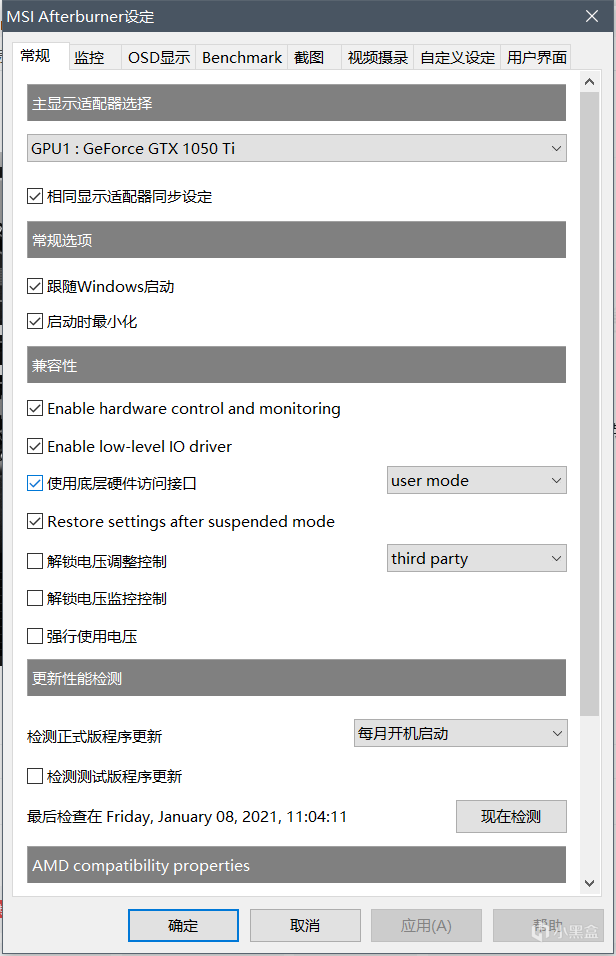
Task: Open the 用户界面 tab
Action: pos(537,58)
